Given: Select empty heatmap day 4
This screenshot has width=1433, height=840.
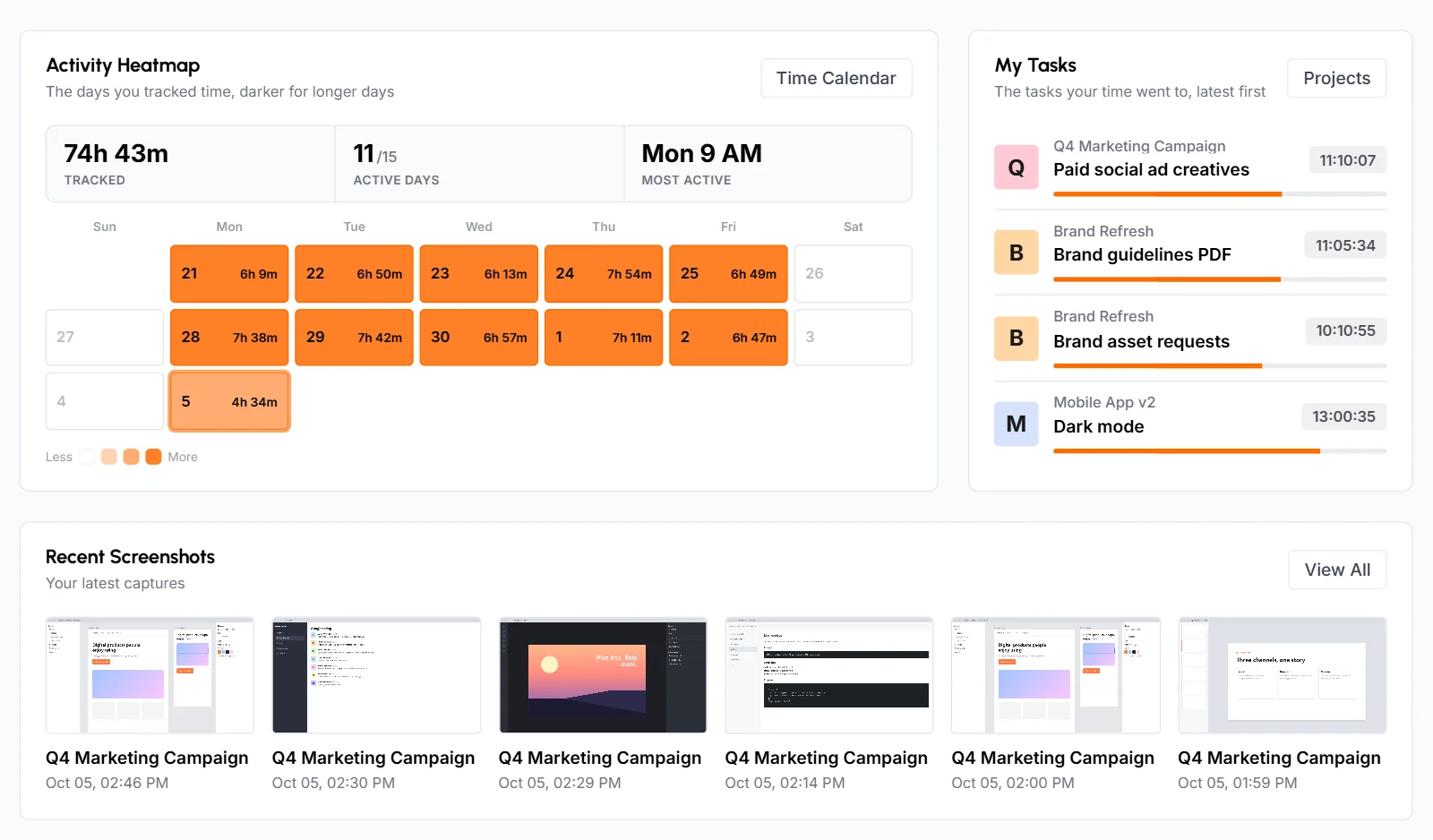Looking at the screenshot, I should [x=105, y=401].
